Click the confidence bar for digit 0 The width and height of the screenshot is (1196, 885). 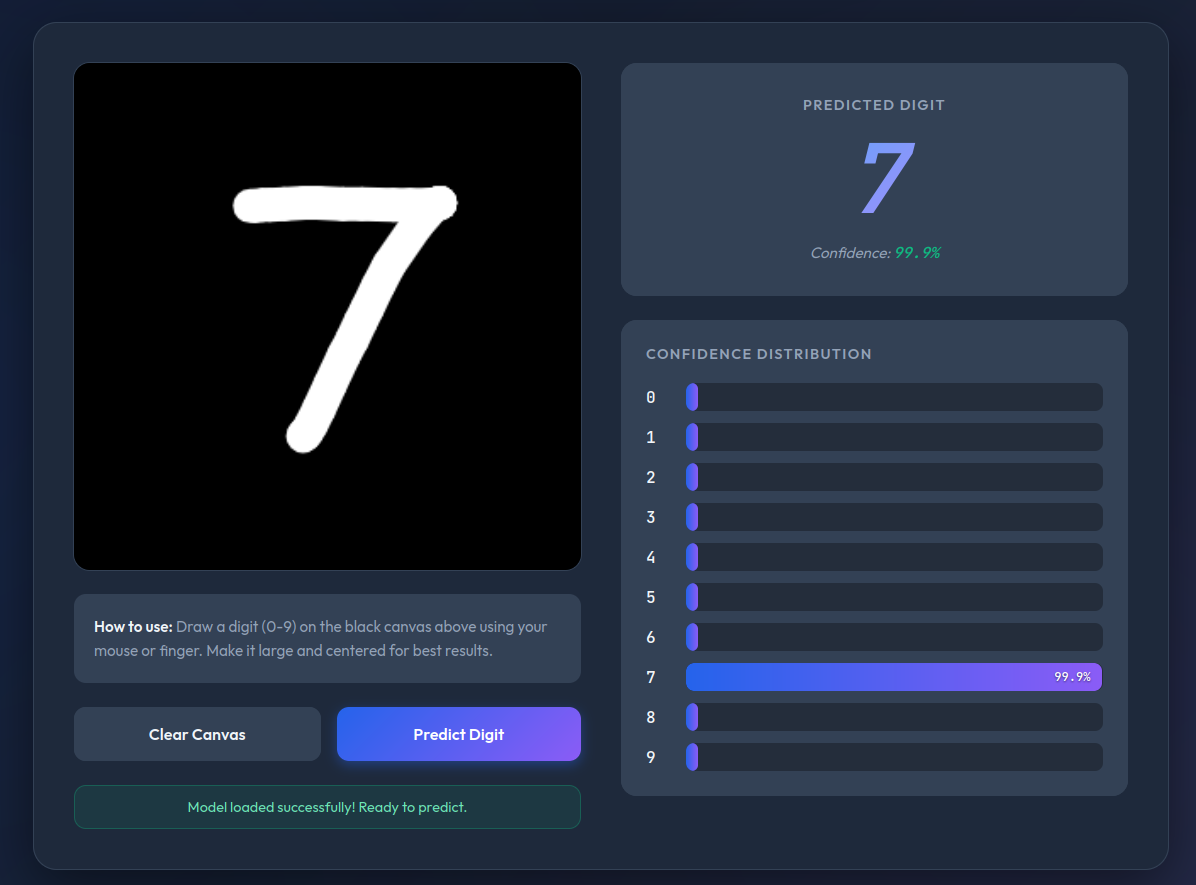(893, 397)
